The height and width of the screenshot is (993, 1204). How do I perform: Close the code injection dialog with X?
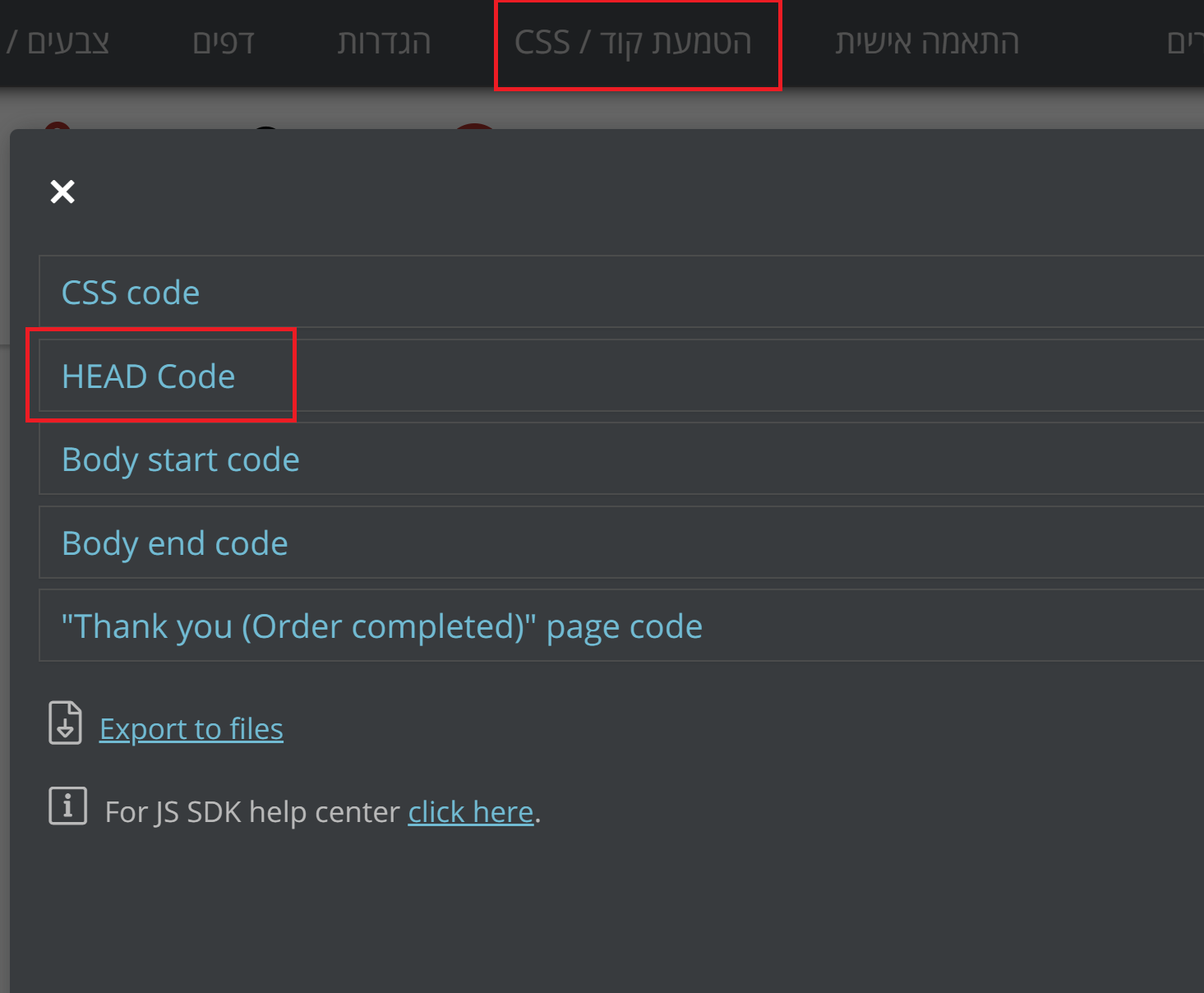tap(62, 192)
